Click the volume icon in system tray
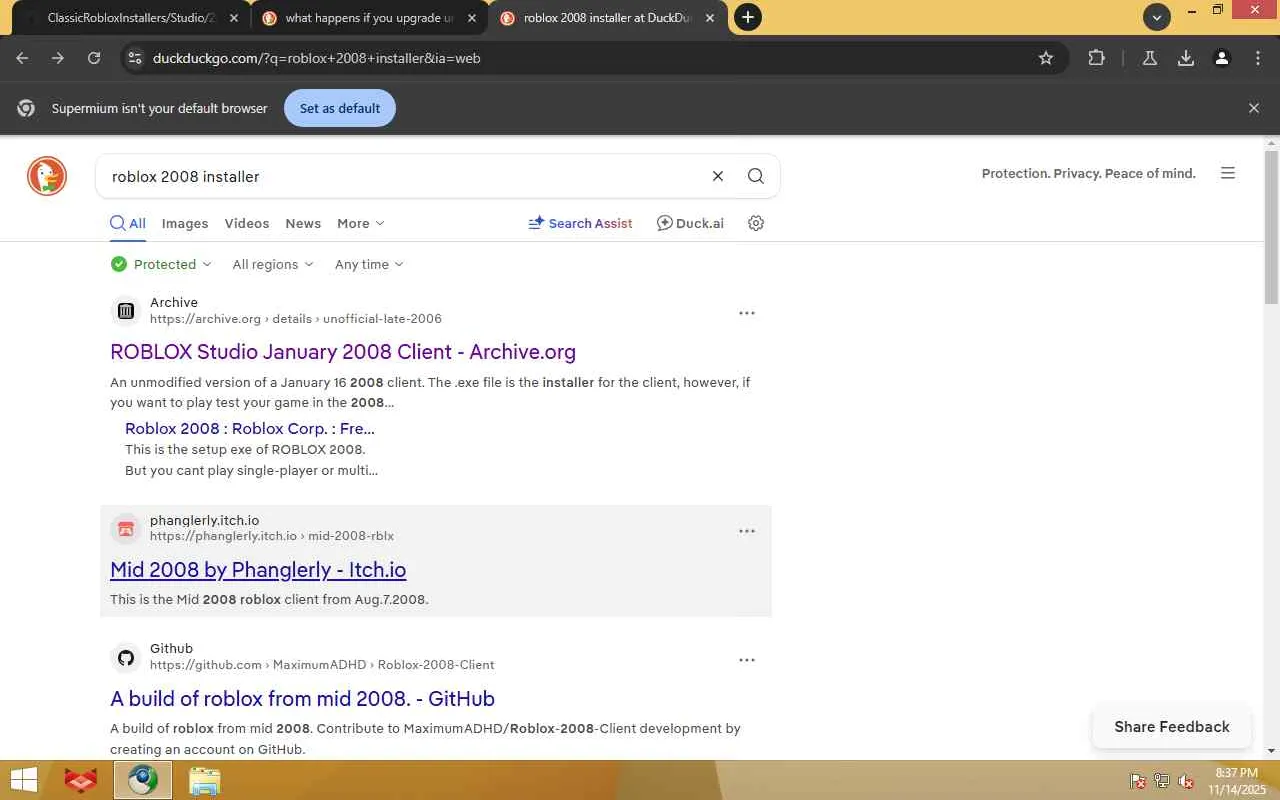This screenshot has height=800, width=1280. pos(1186,781)
